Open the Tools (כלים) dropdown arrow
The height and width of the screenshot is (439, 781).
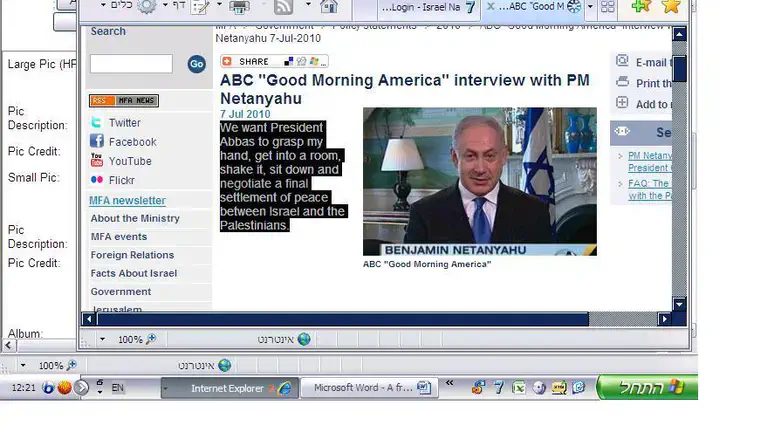coord(103,5)
